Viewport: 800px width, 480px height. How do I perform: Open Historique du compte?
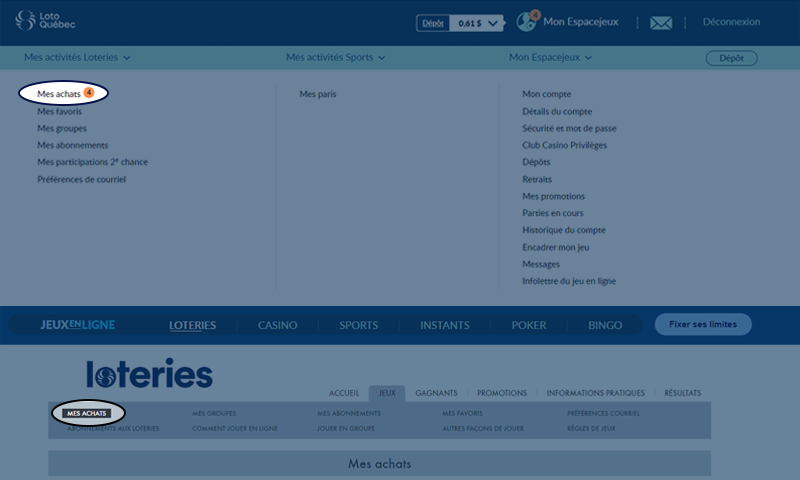[564, 230]
